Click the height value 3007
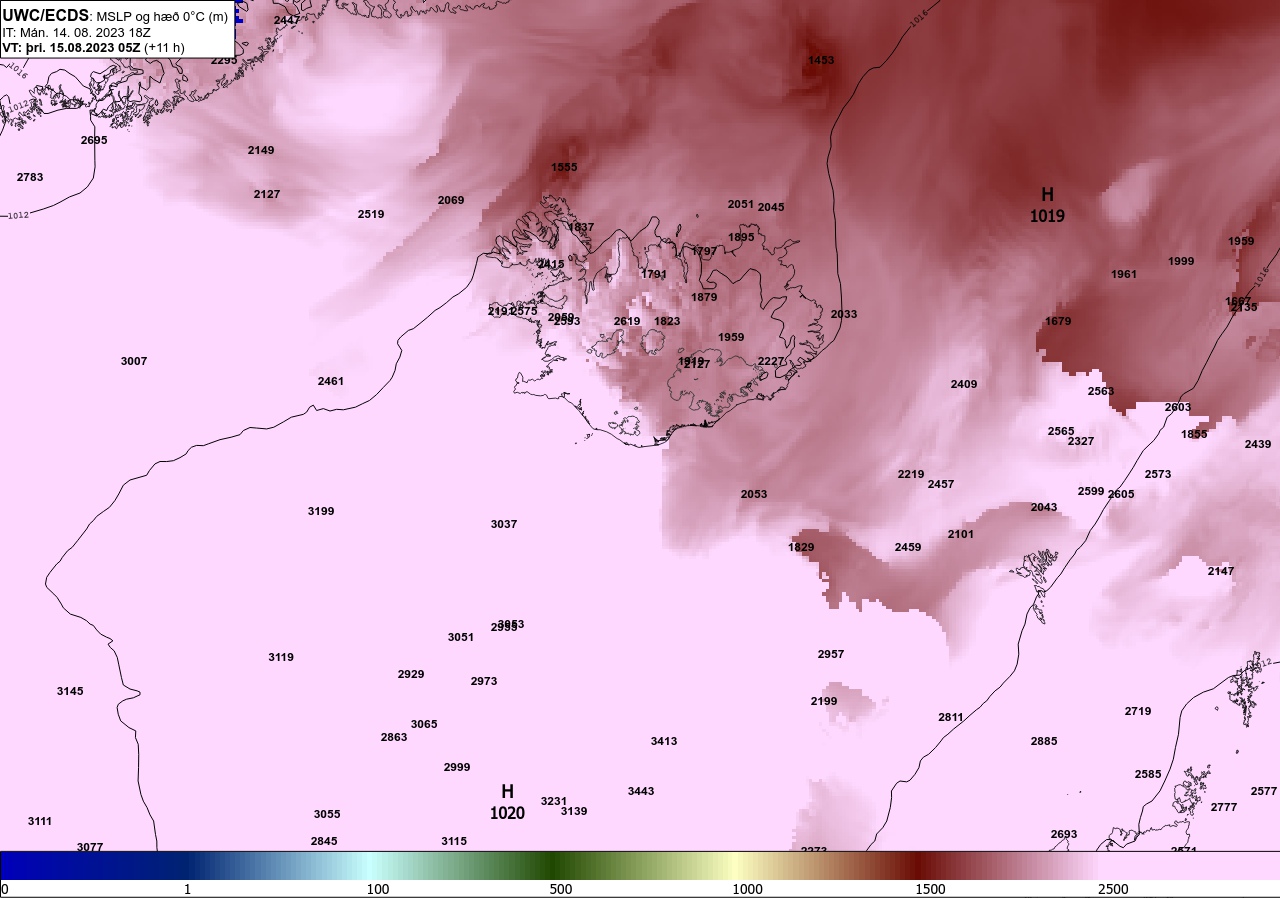The image size is (1280, 898). click(134, 361)
